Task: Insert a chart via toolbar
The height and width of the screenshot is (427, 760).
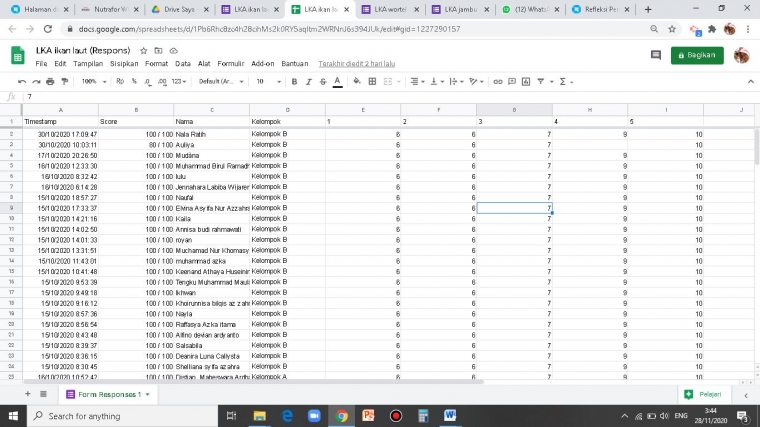Action: point(526,81)
